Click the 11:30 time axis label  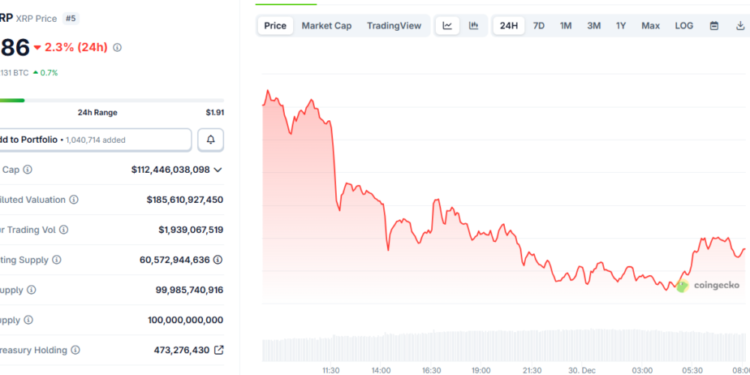(331, 370)
